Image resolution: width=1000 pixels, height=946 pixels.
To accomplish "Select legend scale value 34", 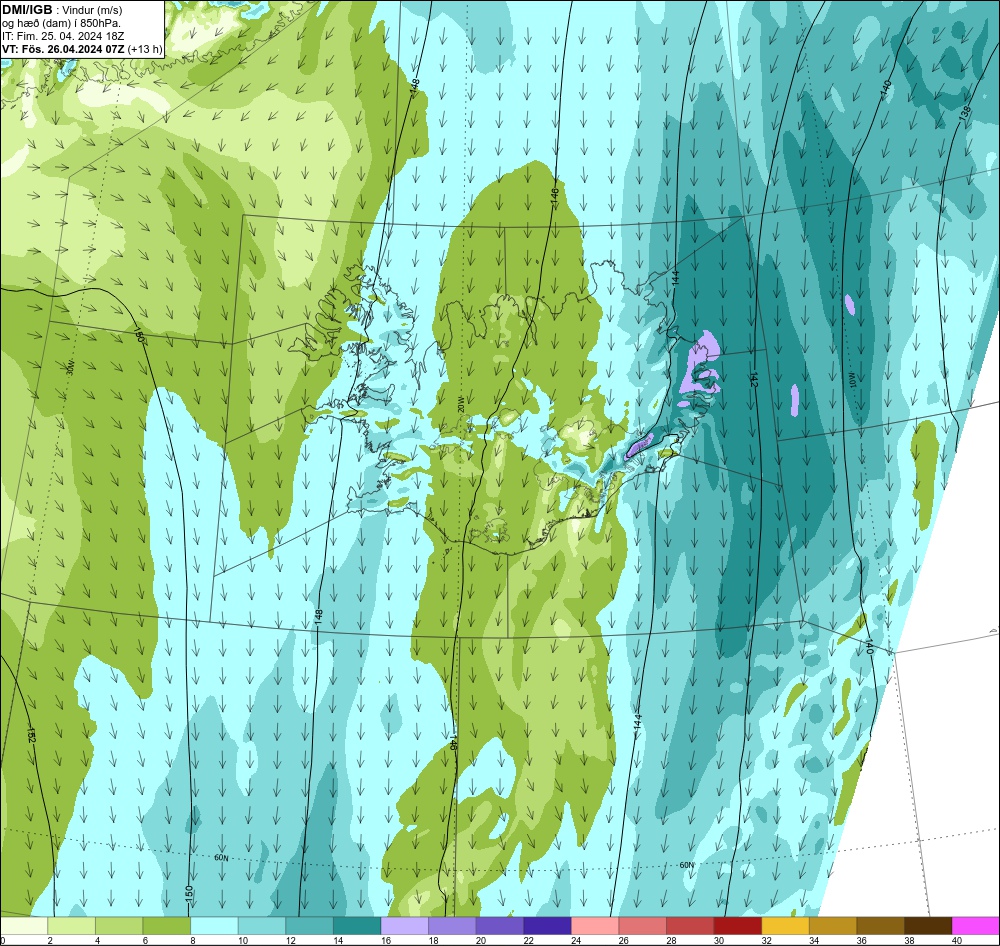I will (x=814, y=940).
